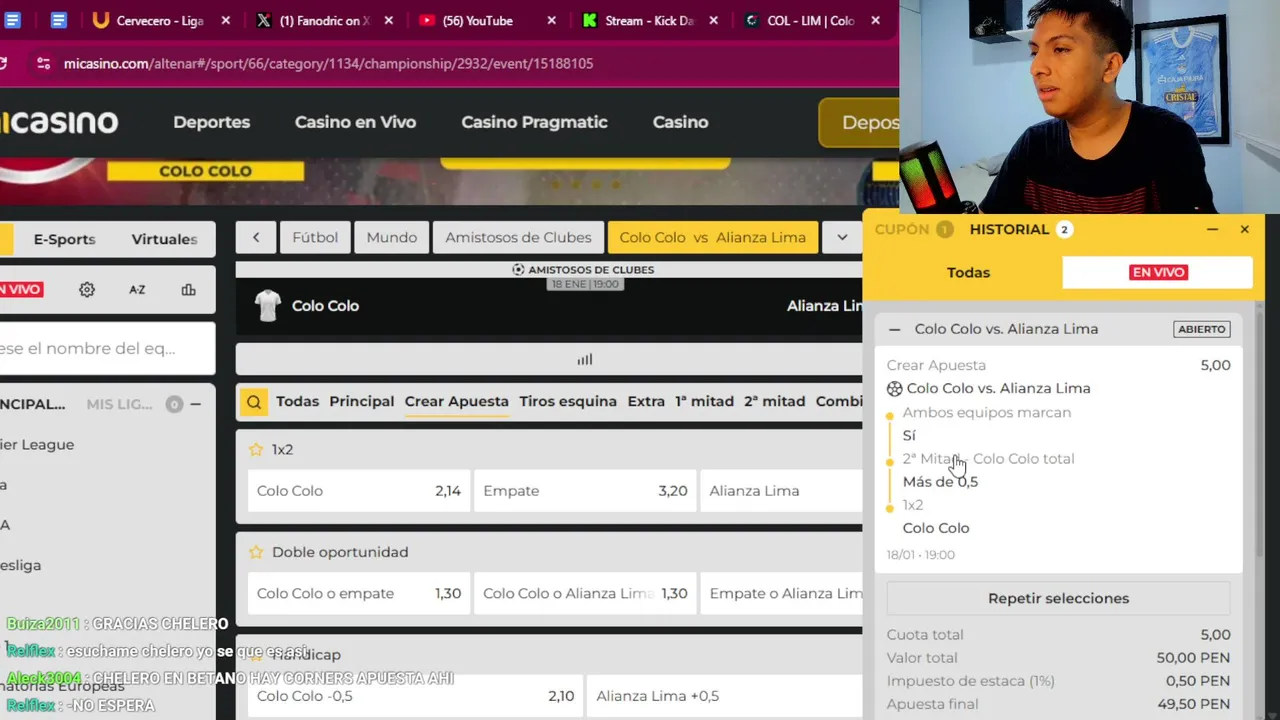Open the settings gear icon in sidebar

pyautogui.click(x=87, y=290)
